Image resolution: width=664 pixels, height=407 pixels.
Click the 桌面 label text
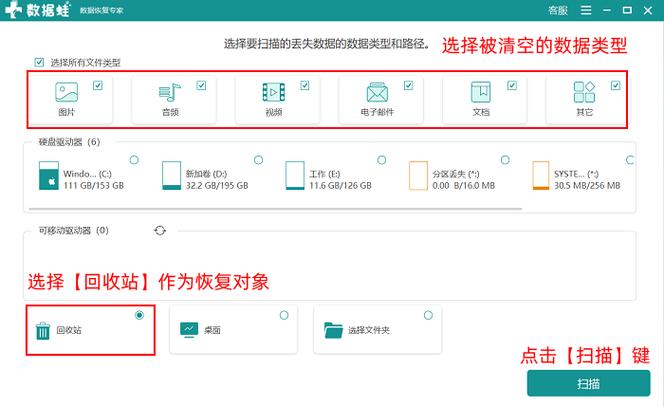[212, 330]
